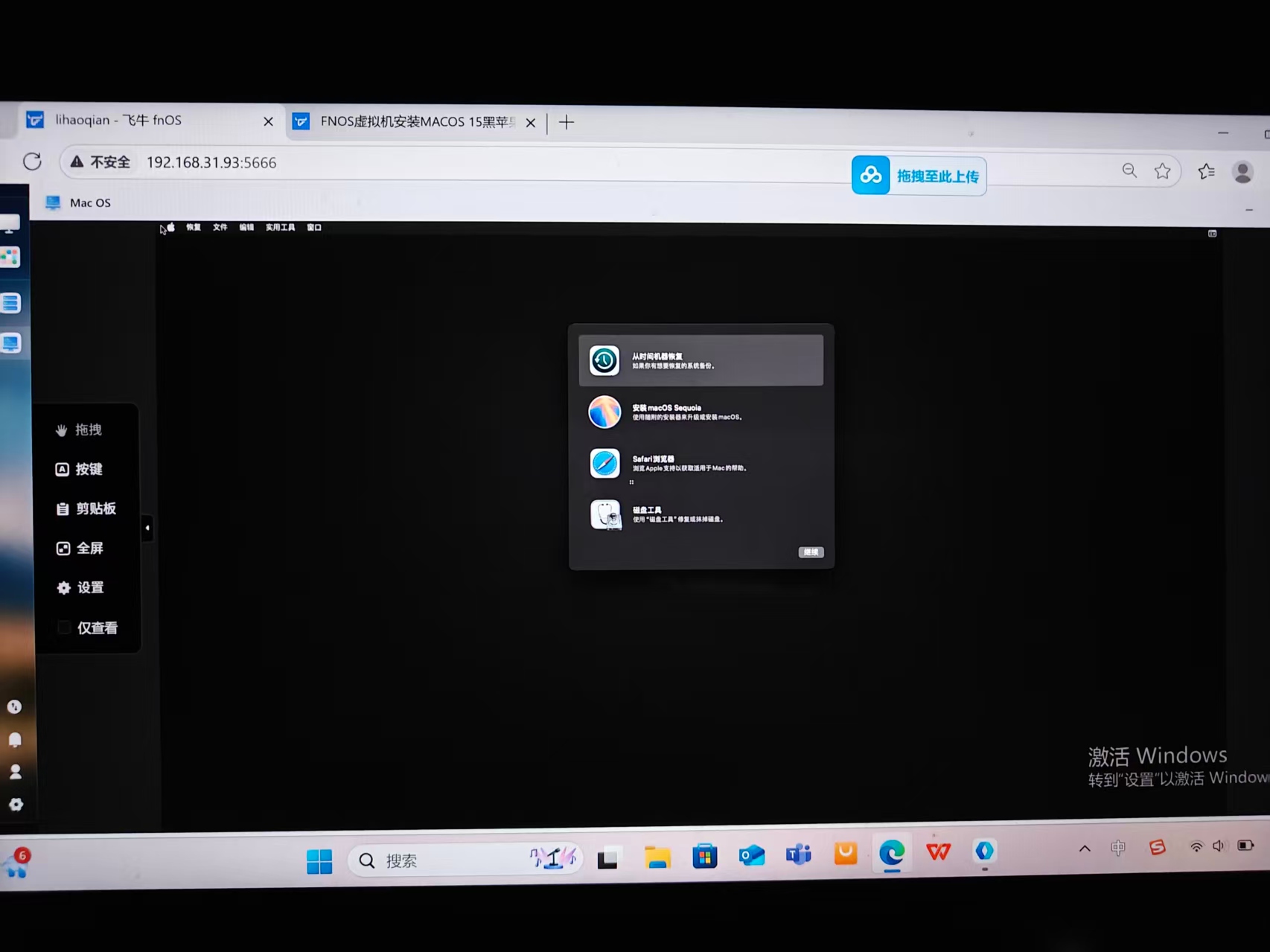
Task: Click the bell notification icon in fnOS sidebar
Action: (15, 739)
